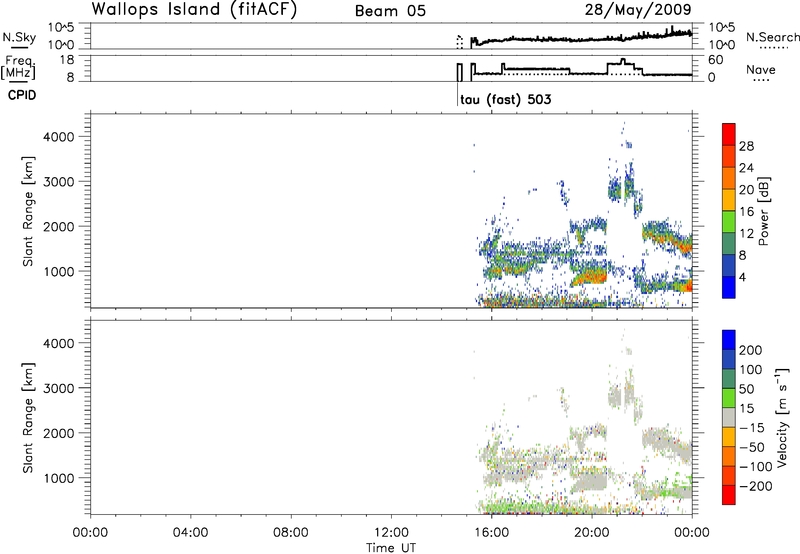Image resolution: width=800 pixels, height=554 pixels.
Task: Click the '60' tick on the Nave axis
Action: (x=716, y=60)
